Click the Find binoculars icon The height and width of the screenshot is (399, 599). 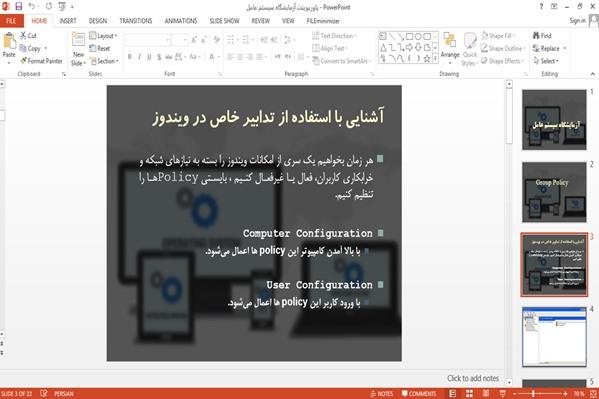point(536,36)
